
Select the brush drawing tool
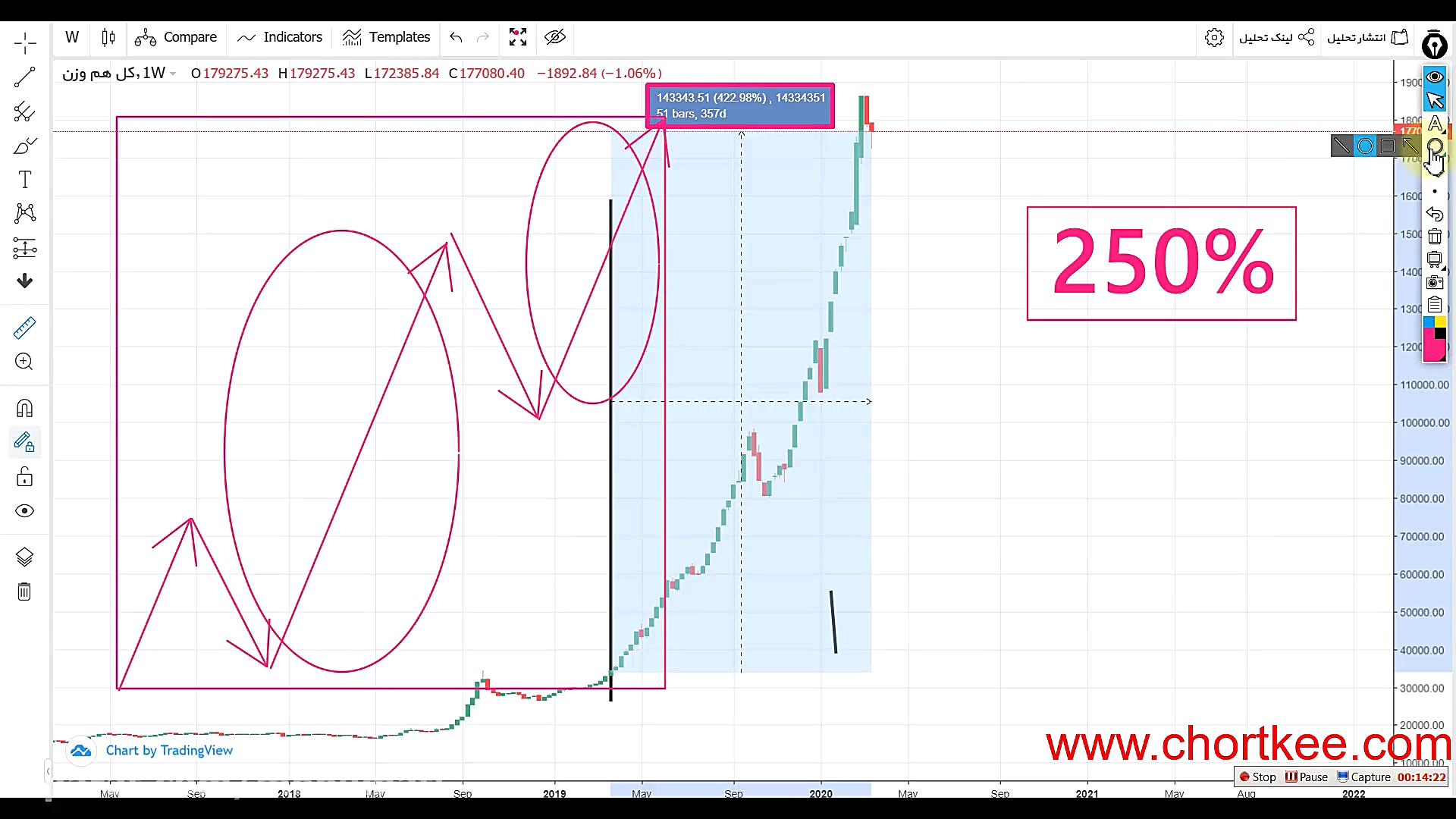(x=24, y=146)
